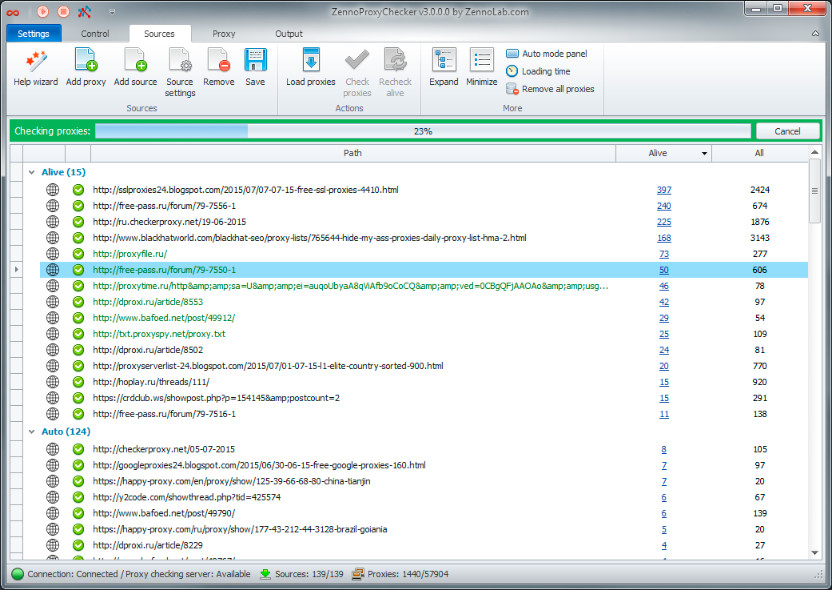The width and height of the screenshot is (832, 590).
Task: Click the checking proxies progress bar
Action: pos(423,131)
